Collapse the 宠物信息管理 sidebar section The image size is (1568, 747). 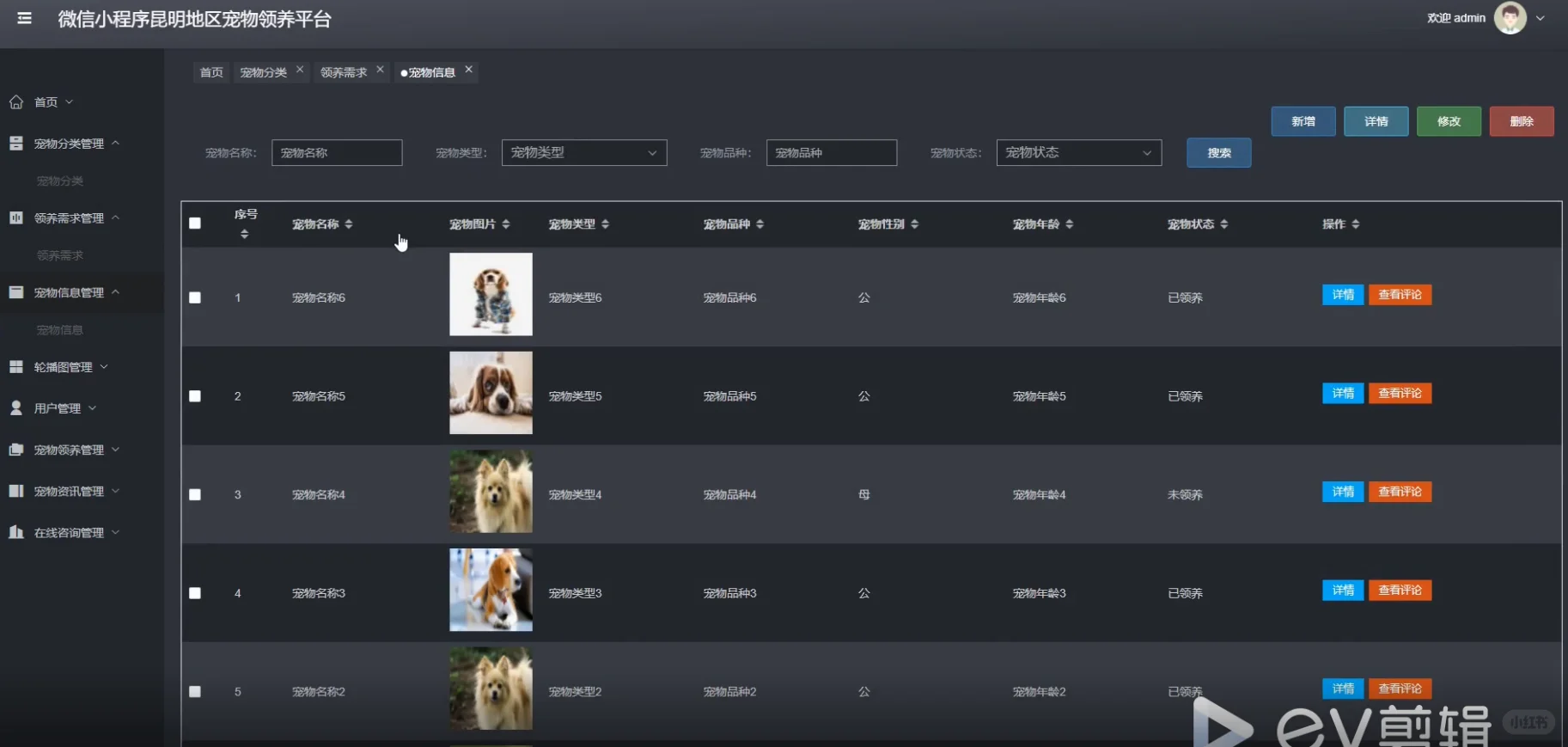pos(115,292)
